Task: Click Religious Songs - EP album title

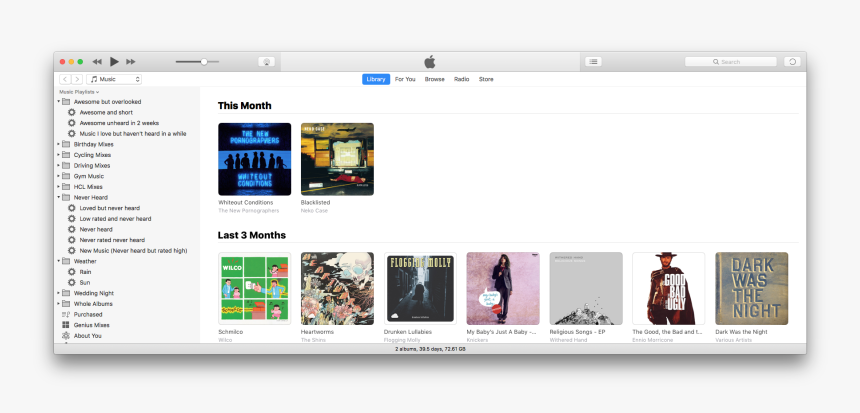Action: click(x=577, y=332)
